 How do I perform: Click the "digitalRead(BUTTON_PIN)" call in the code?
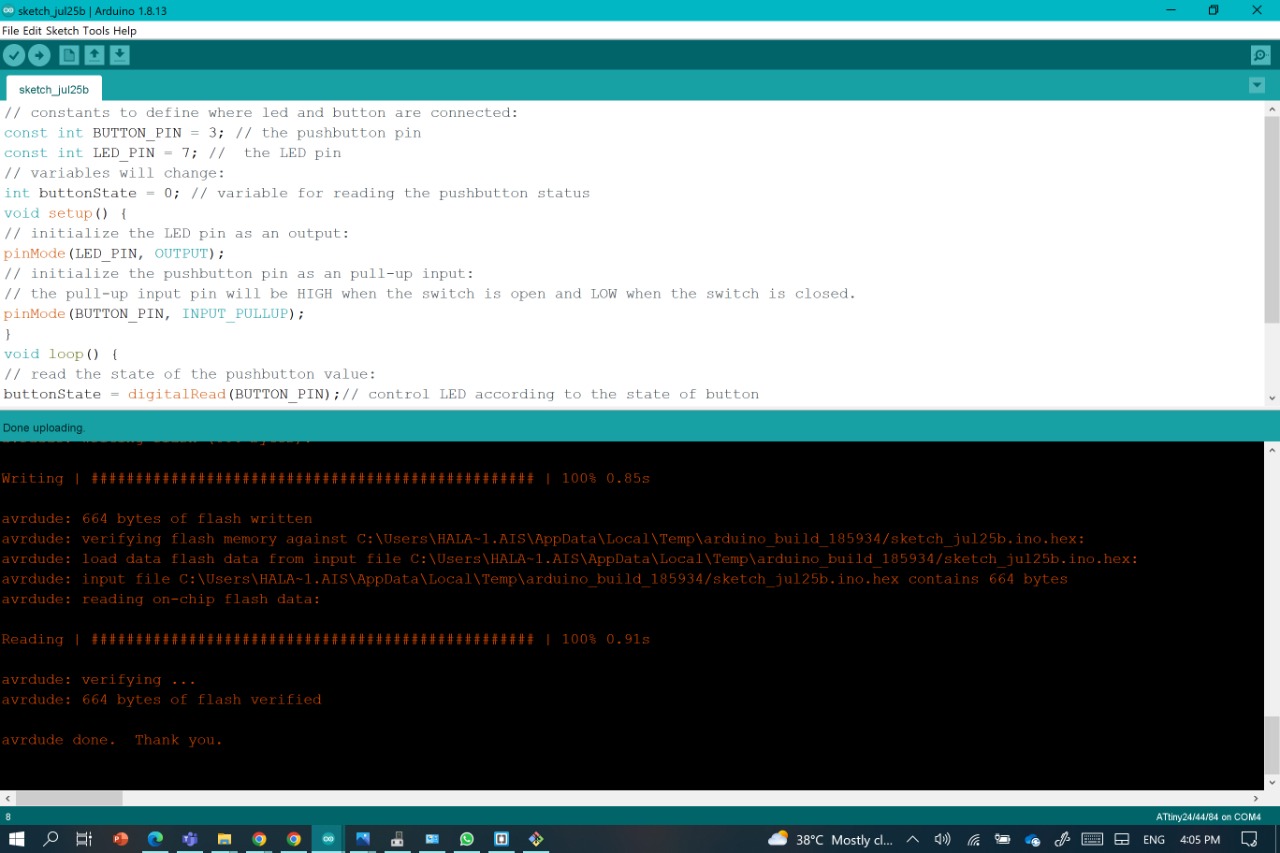234,394
